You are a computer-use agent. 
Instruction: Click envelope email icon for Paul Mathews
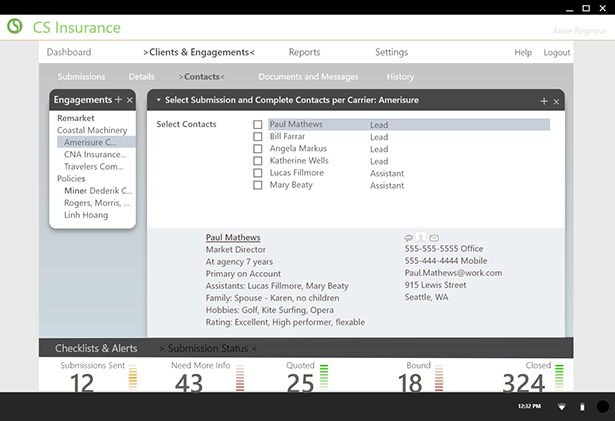[434, 238]
